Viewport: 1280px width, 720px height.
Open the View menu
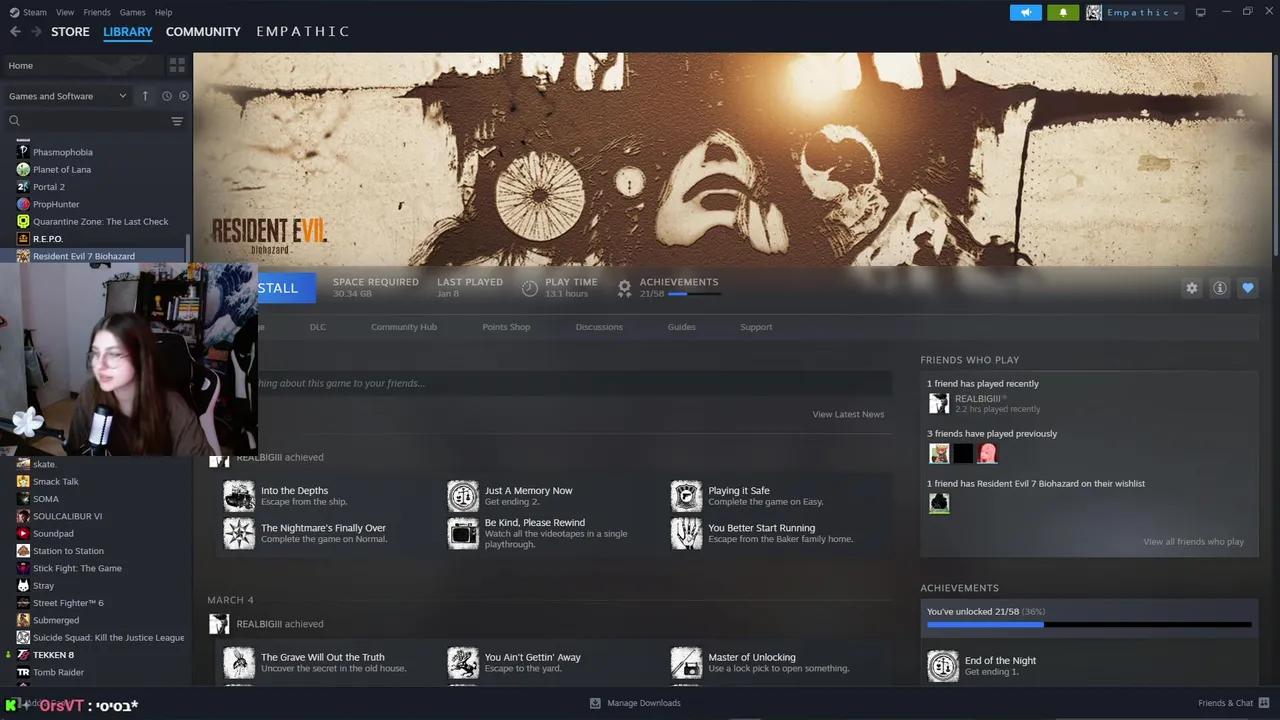tap(65, 12)
